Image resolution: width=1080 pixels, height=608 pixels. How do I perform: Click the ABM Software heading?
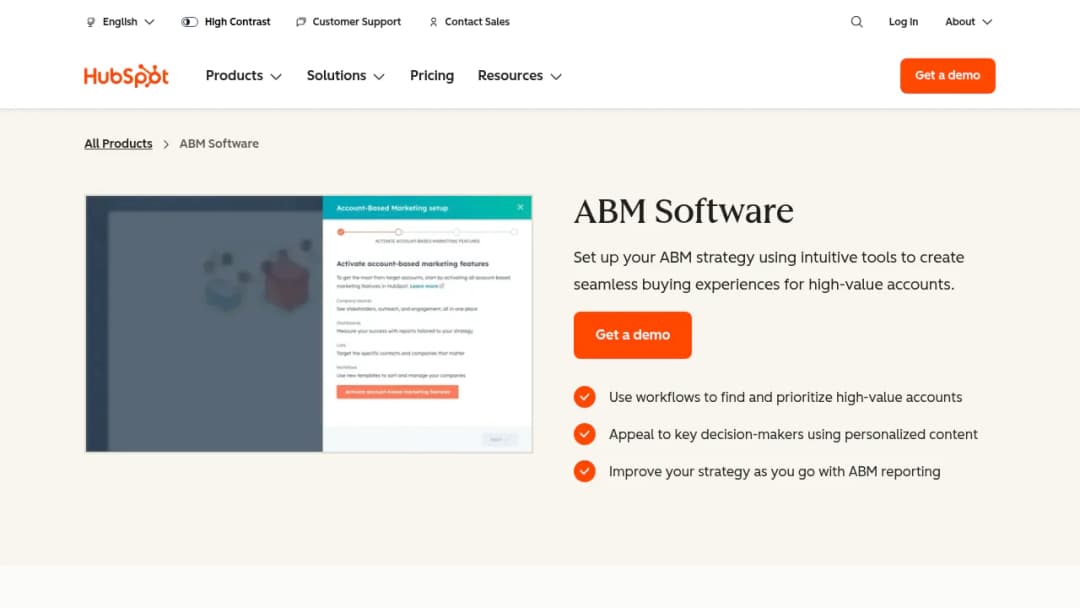point(683,211)
